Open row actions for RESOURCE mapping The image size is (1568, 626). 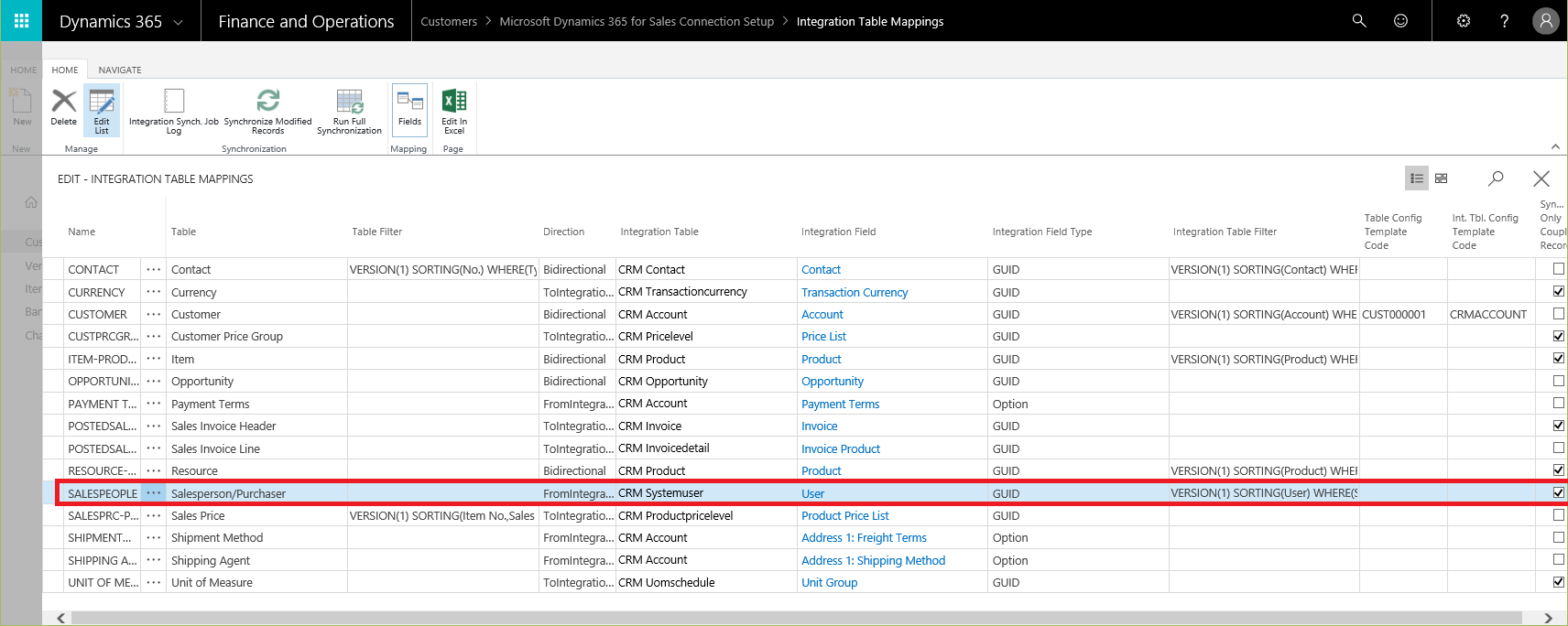click(x=153, y=470)
